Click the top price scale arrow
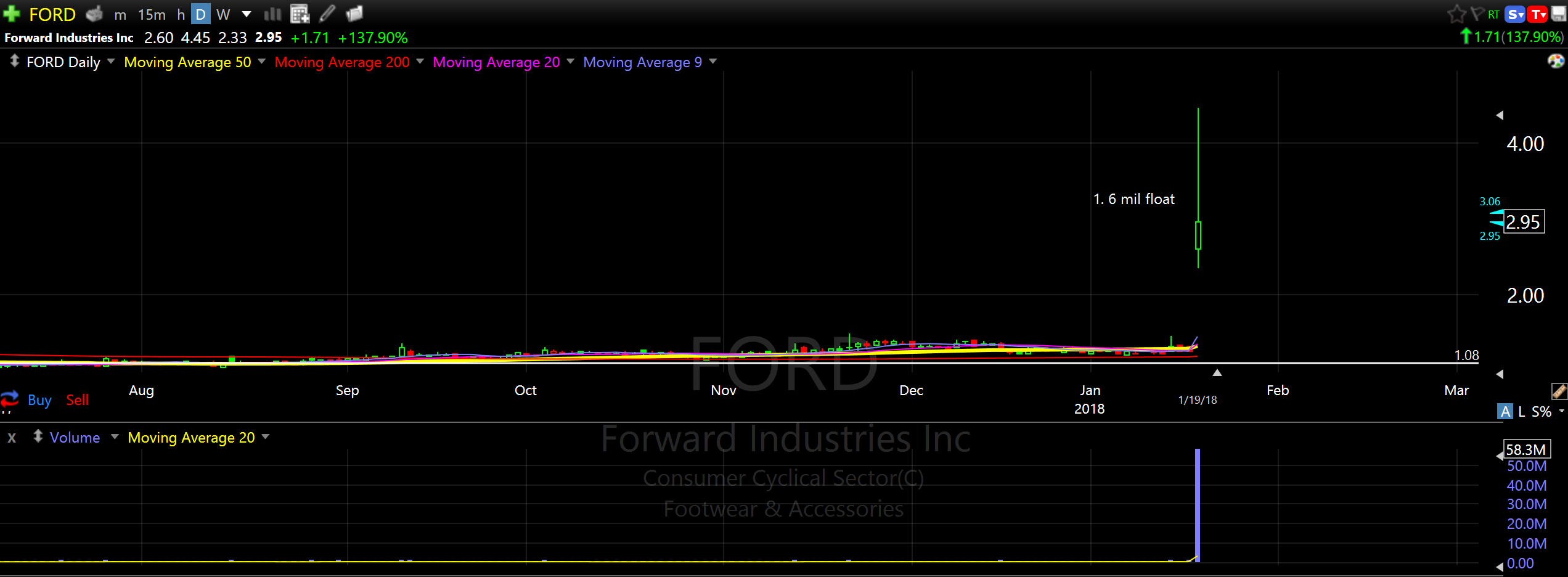Screen dimensions: 1568x577 point(1500,115)
